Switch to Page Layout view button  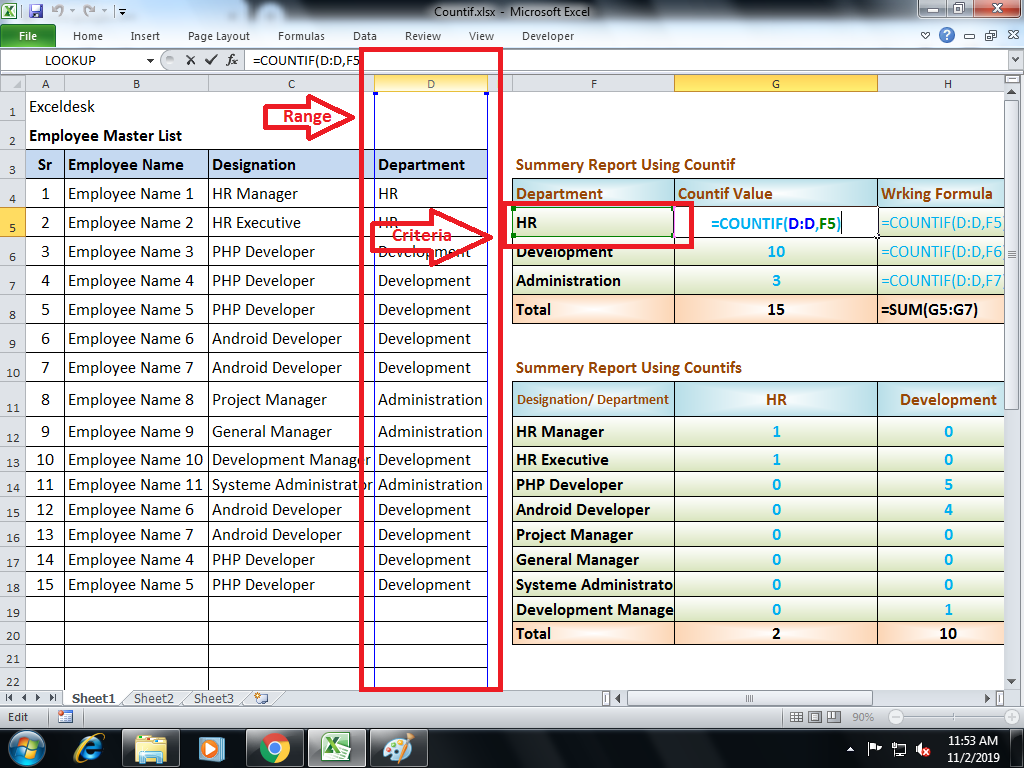[x=815, y=717]
